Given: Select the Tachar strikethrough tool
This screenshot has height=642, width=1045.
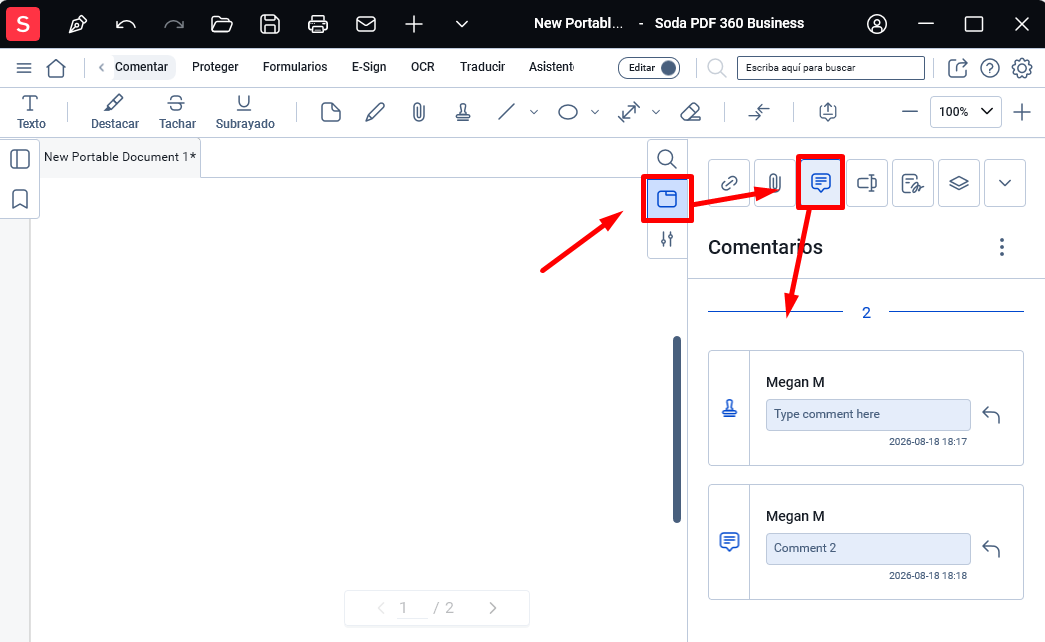Looking at the screenshot, I should 177,112.
